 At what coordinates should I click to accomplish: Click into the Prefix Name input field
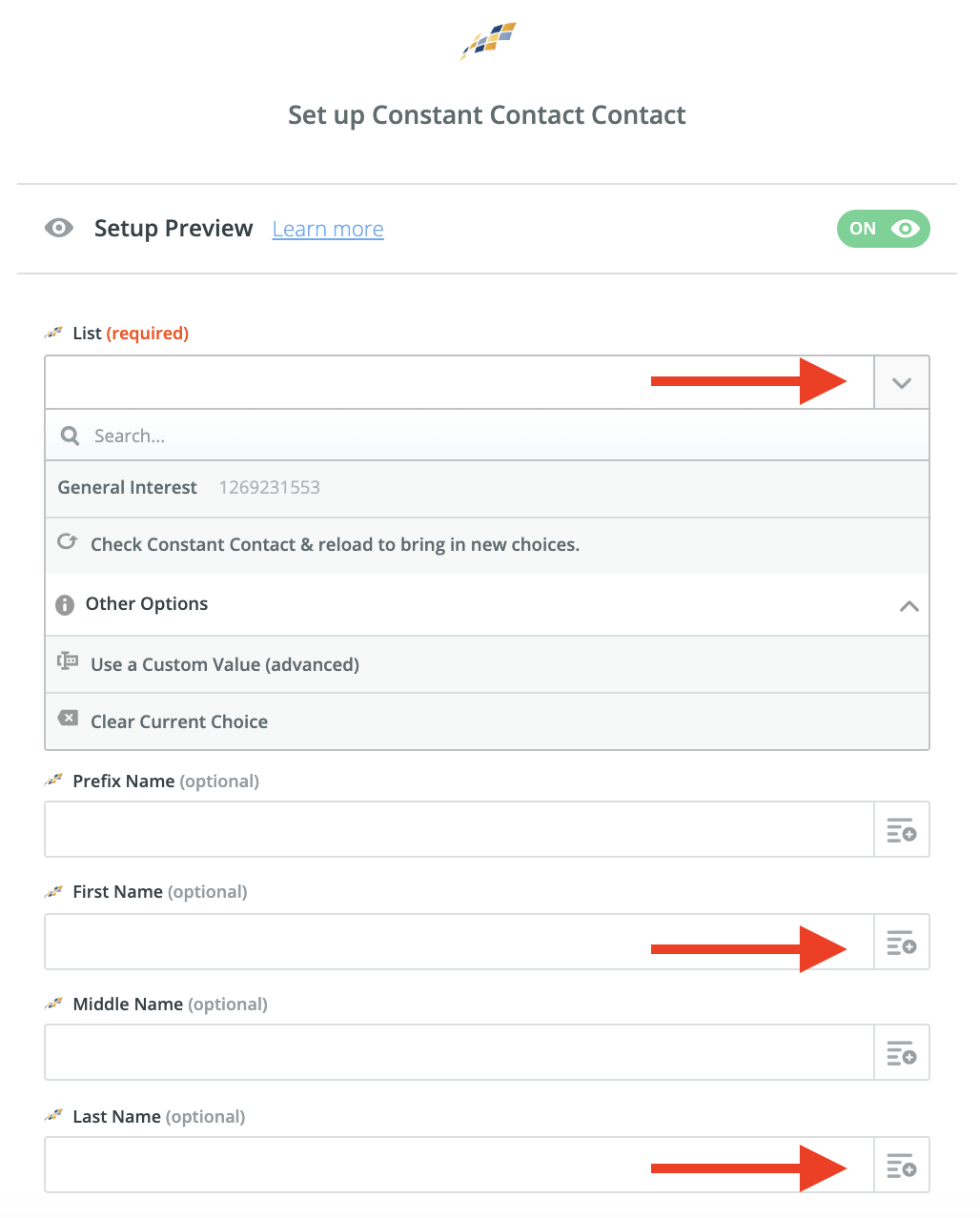coord(459,830)
